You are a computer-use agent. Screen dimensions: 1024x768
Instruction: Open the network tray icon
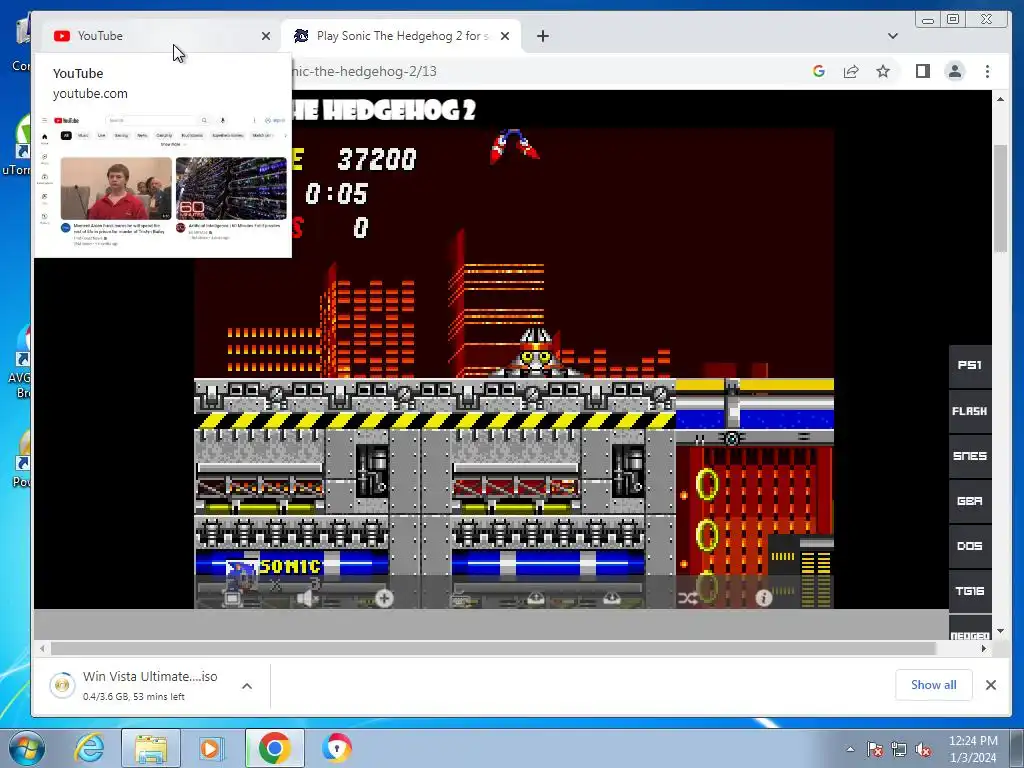coord(899,750)
